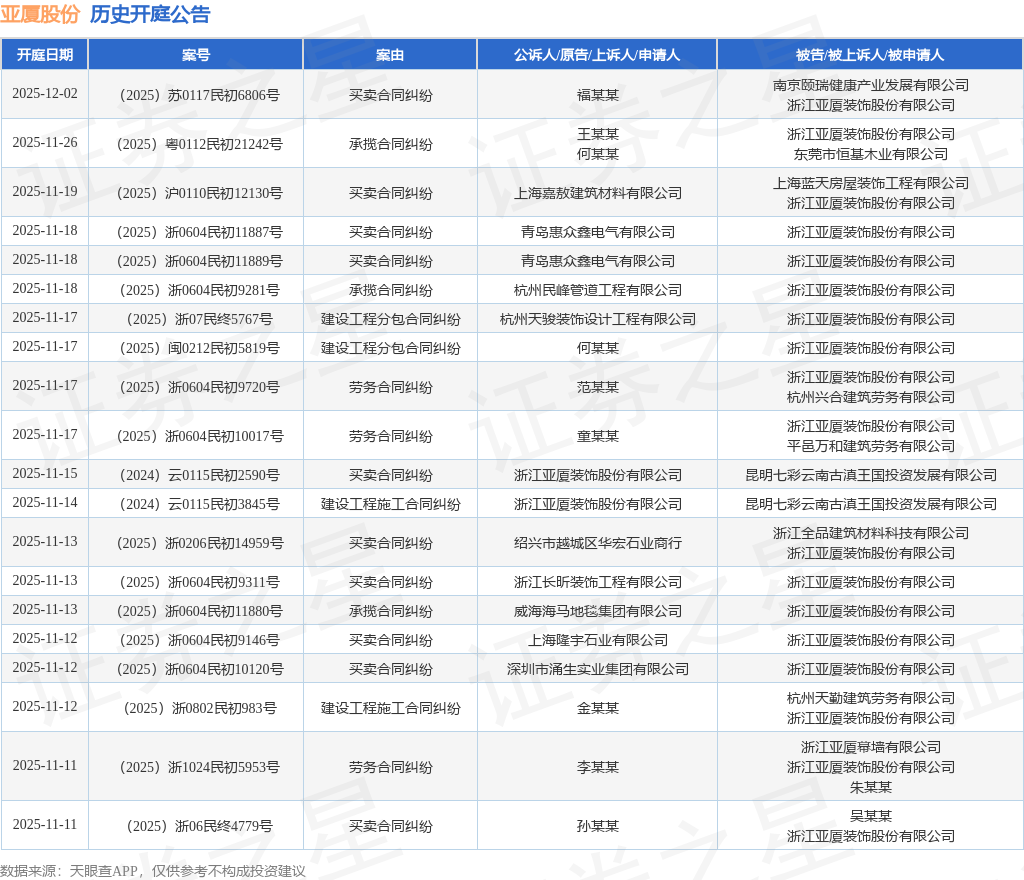Select case number (2025)苏0117民初6806号

pyautogui.click(x=199, y=95)
